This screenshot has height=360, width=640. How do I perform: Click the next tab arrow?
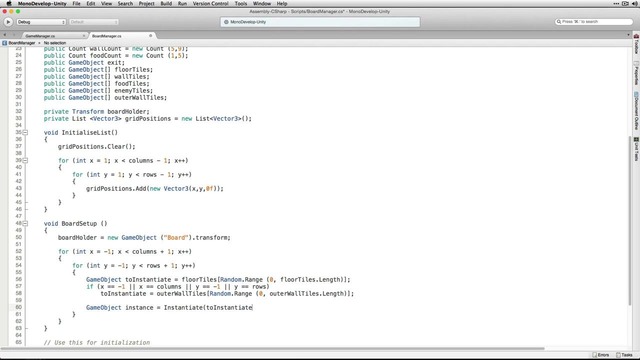[x=14, y=36]
